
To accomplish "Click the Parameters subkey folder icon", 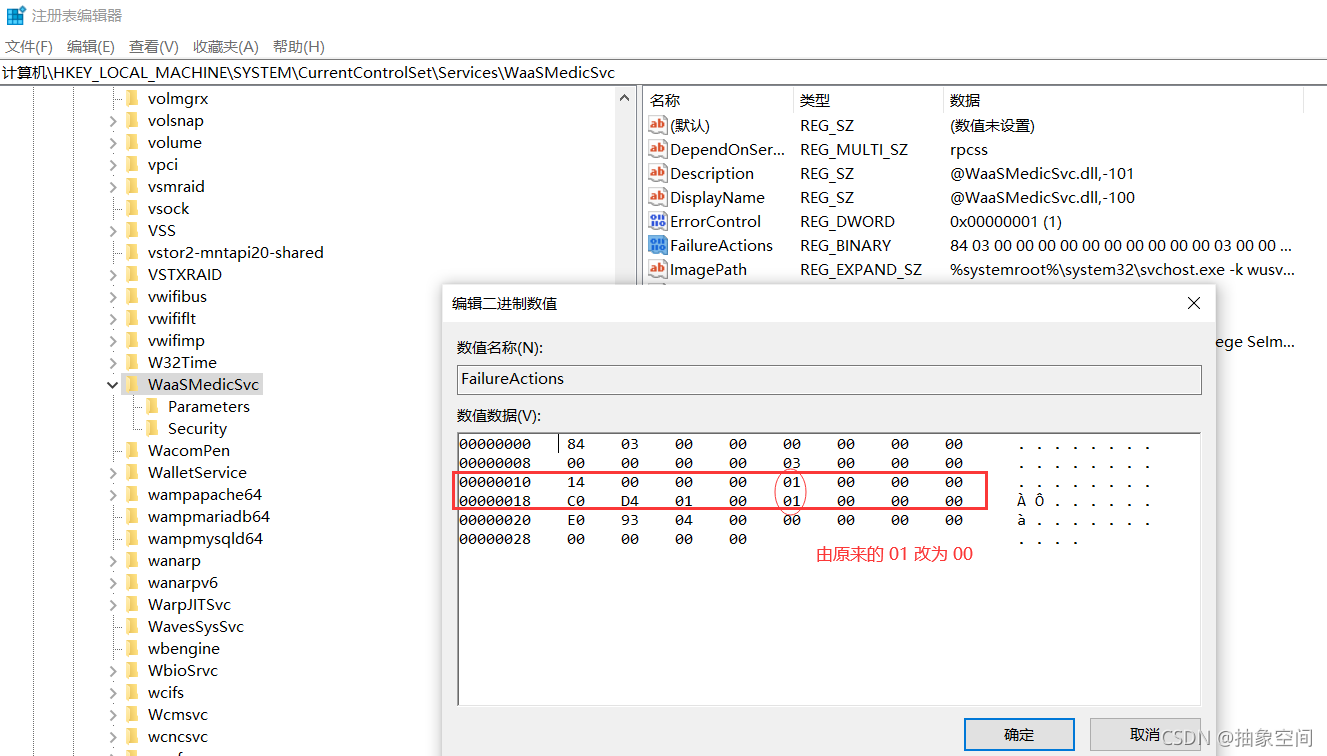I will click(x=152, y=407).
